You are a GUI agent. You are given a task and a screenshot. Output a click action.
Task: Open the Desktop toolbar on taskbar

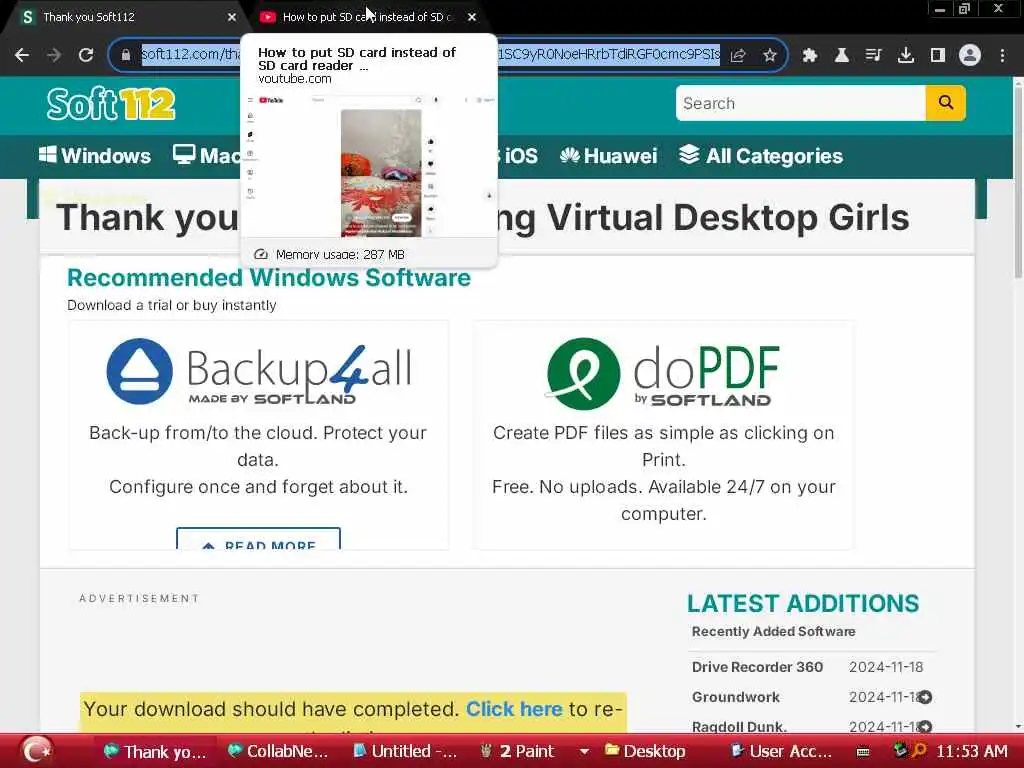645,752
